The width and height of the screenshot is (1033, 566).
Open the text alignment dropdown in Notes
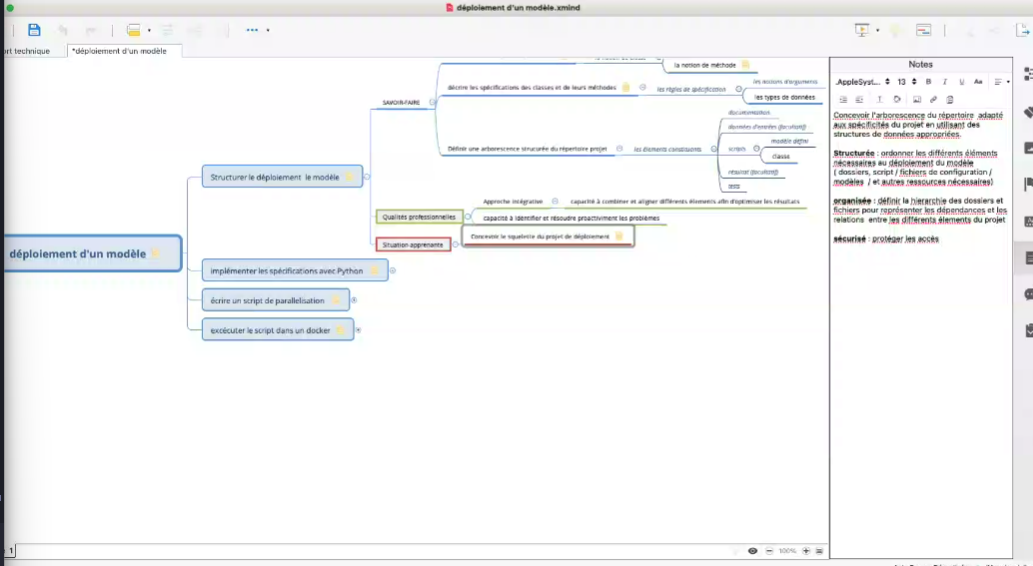1002,81
